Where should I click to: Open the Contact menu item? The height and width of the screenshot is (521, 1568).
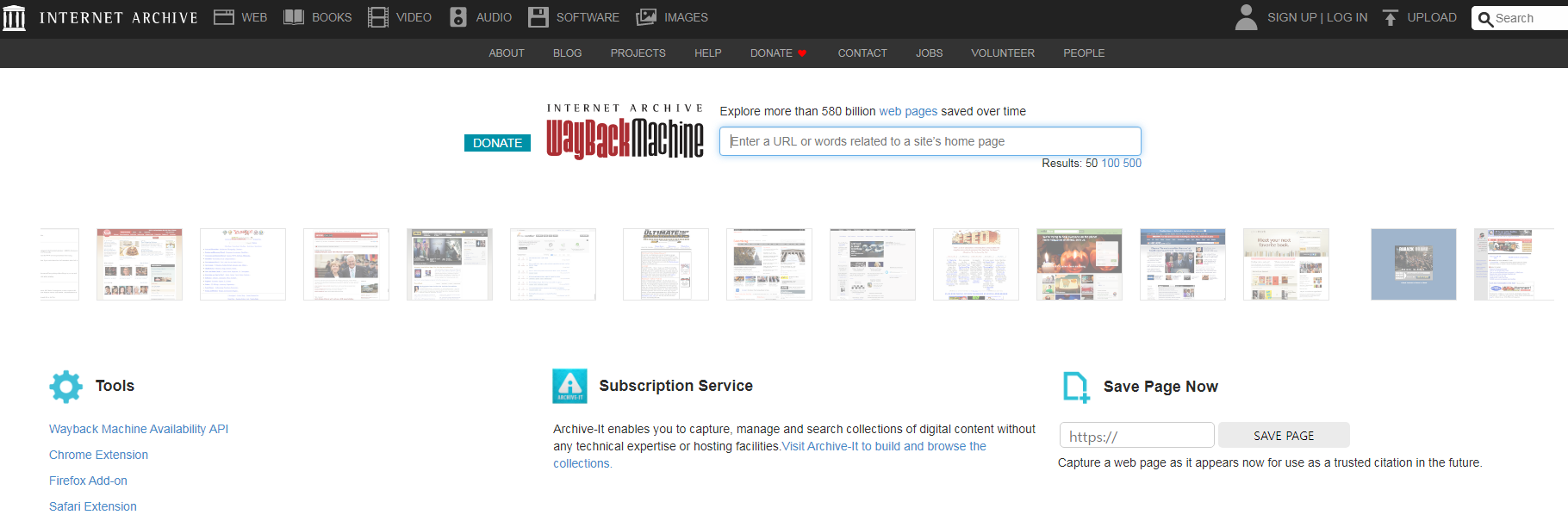(x=862, y=53)
